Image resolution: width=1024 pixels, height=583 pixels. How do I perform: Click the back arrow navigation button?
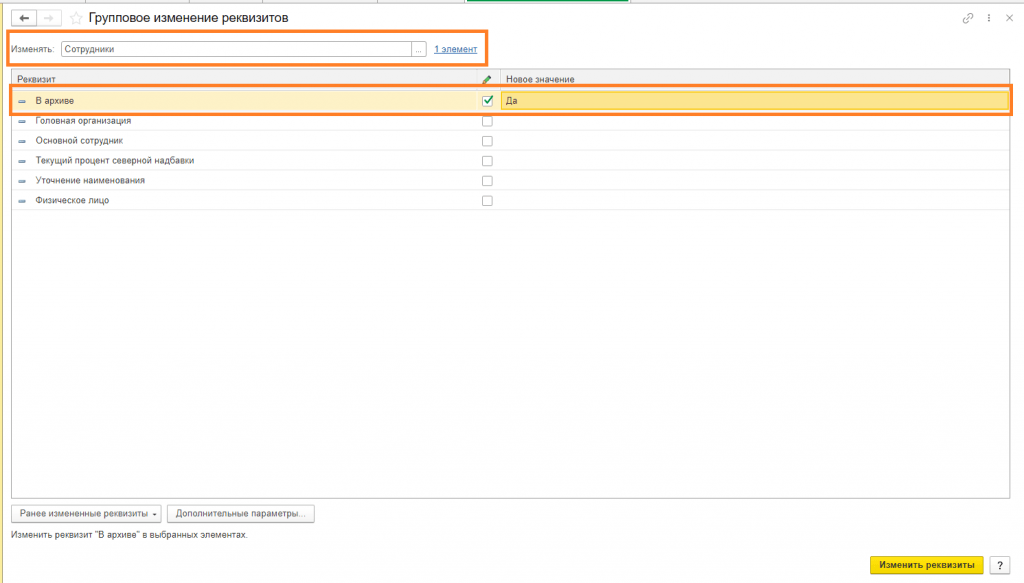pos(25,18)
